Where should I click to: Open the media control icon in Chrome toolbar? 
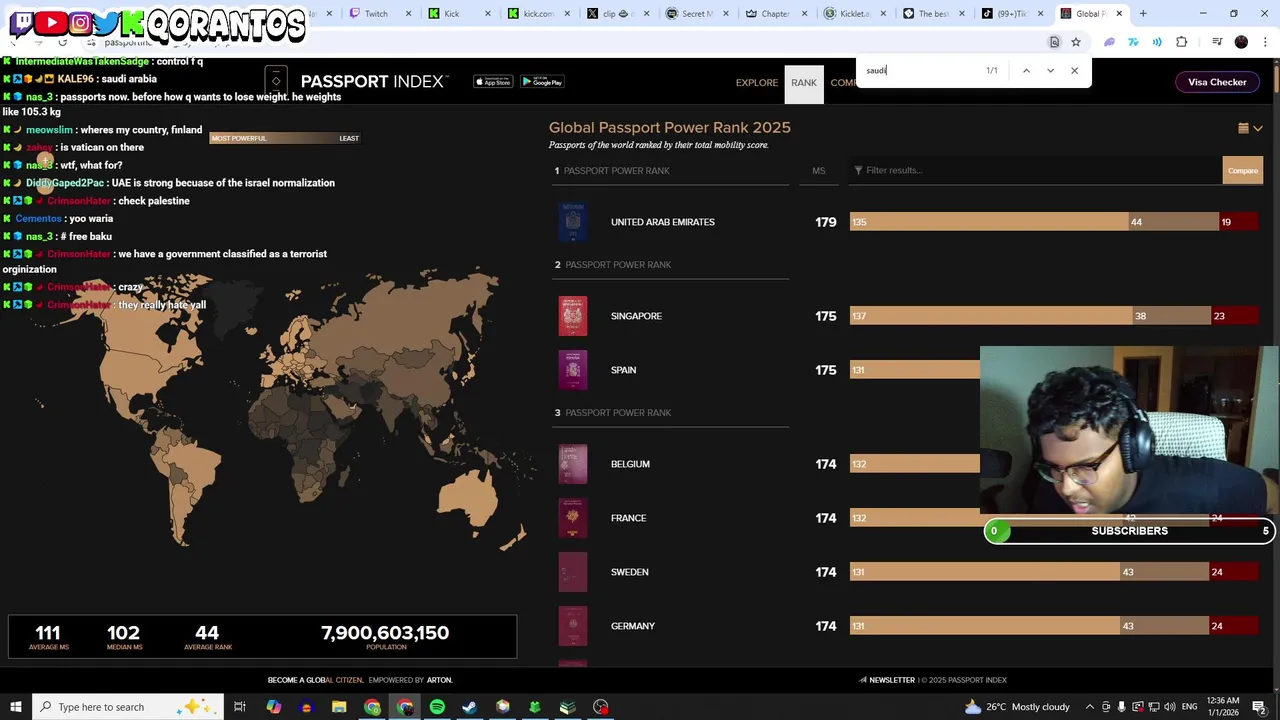pyautogui.click(x=1217, y=42)
